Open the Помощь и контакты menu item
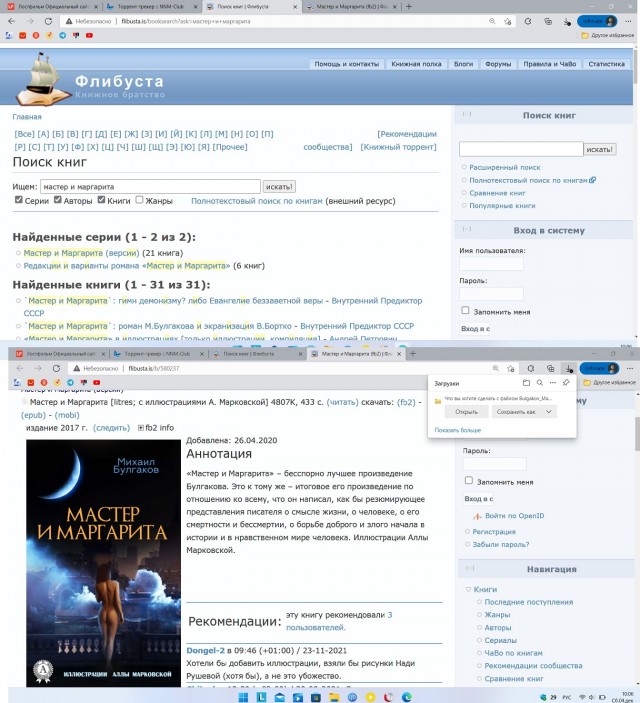Image resolution: width=640 pixels, height=703 pixels. pos(347,64)
